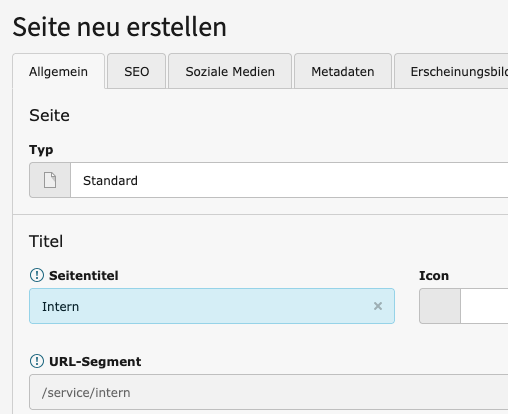The image size is (508, 414).
Task: Open the Icon selection dropdown
Action: tap(484, 306)
